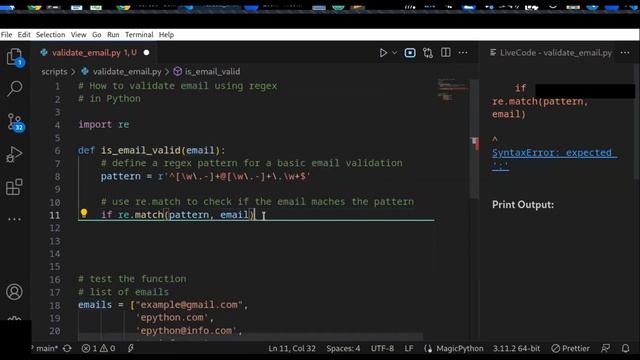This screenshot has height=360, width=640.
Task: Show additional activity bar views ellipsis
Action: [x=14, y=219]
